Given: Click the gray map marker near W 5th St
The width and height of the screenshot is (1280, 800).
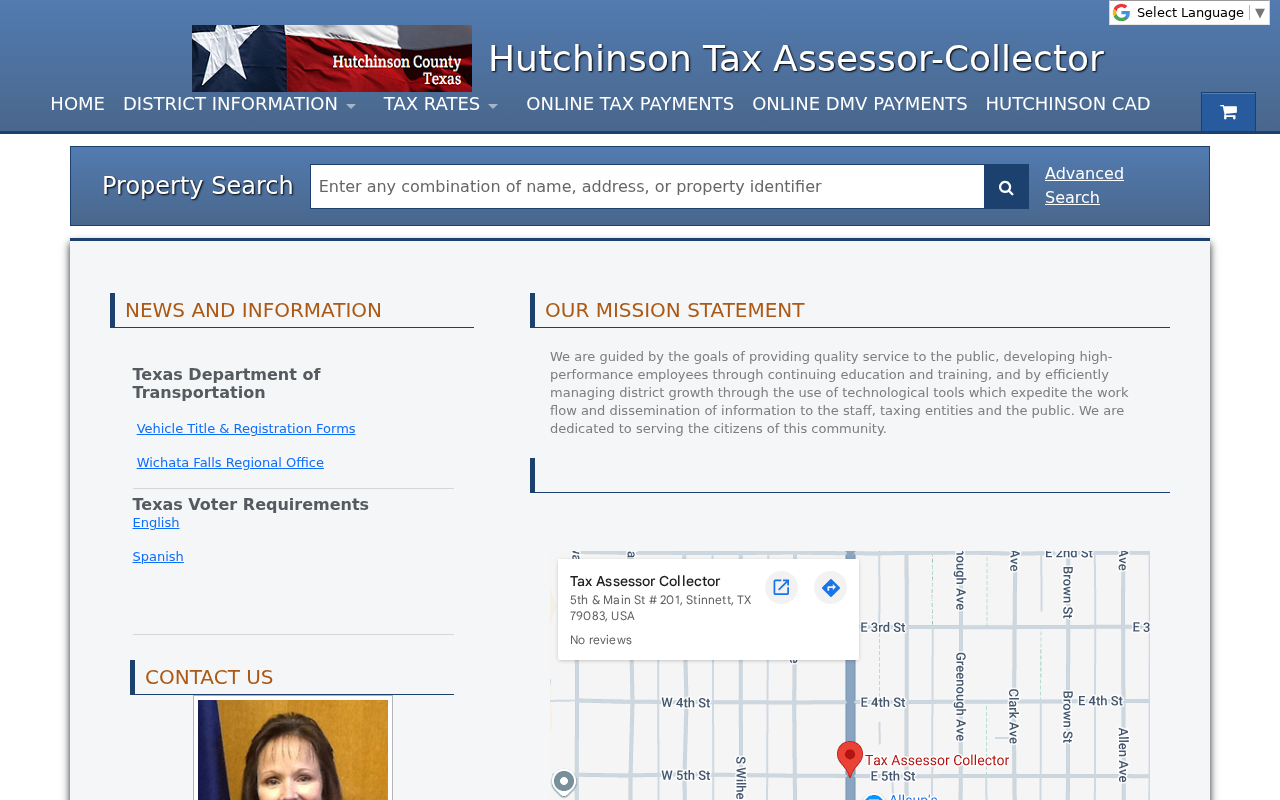Looking at the screenshot, I should coord(564,781).
